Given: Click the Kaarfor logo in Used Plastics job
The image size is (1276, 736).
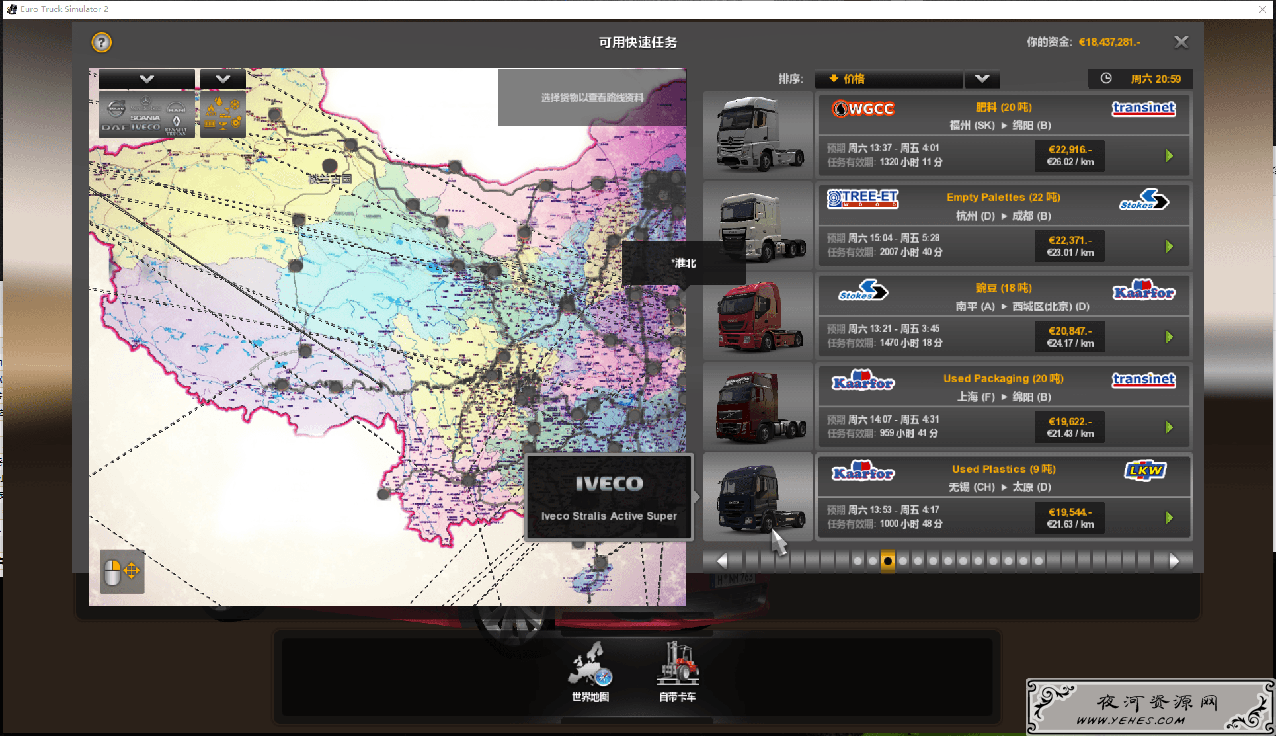Looking at the screenshot, I should pyautogui.click(x=863, y=470).
